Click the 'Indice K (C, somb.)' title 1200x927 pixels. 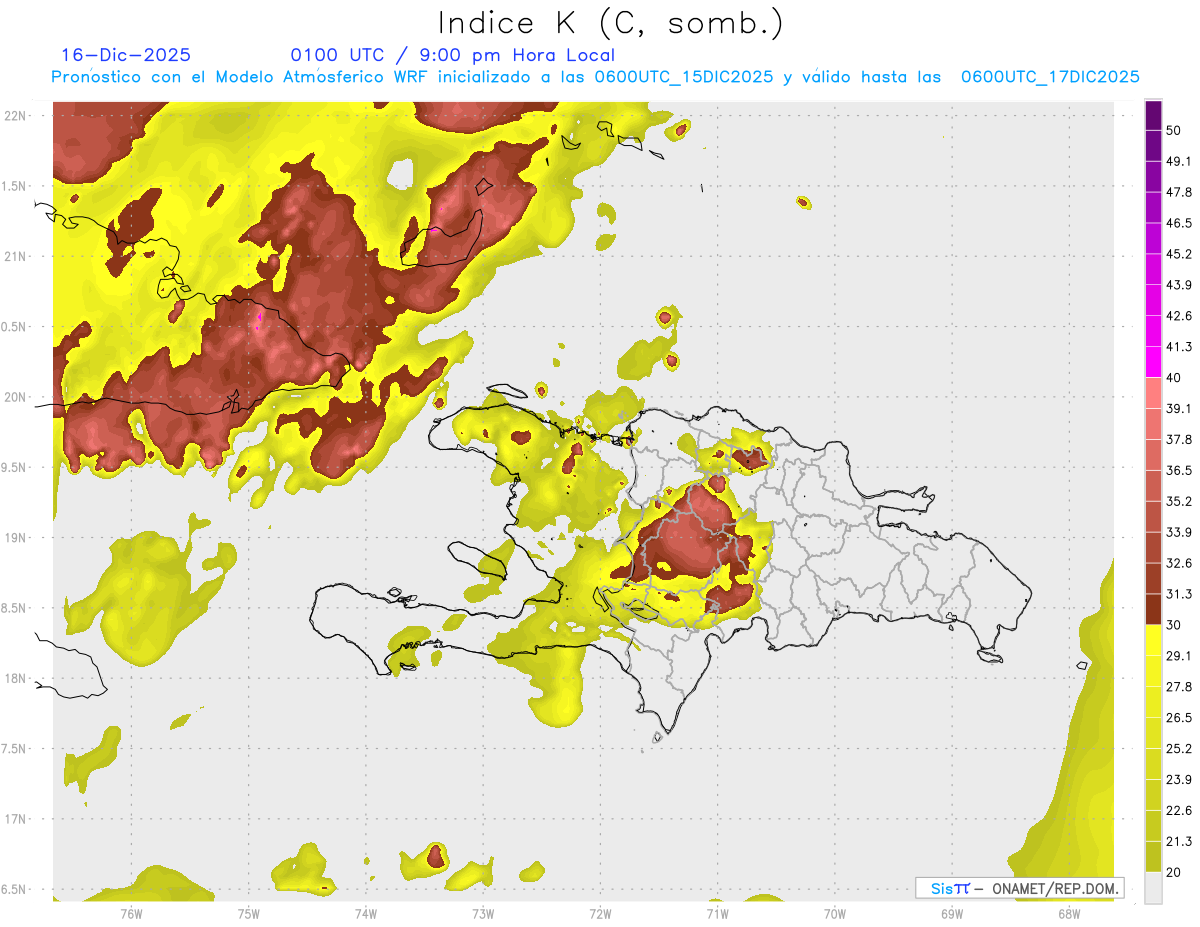pyautogui.click(x=610, y=24)
